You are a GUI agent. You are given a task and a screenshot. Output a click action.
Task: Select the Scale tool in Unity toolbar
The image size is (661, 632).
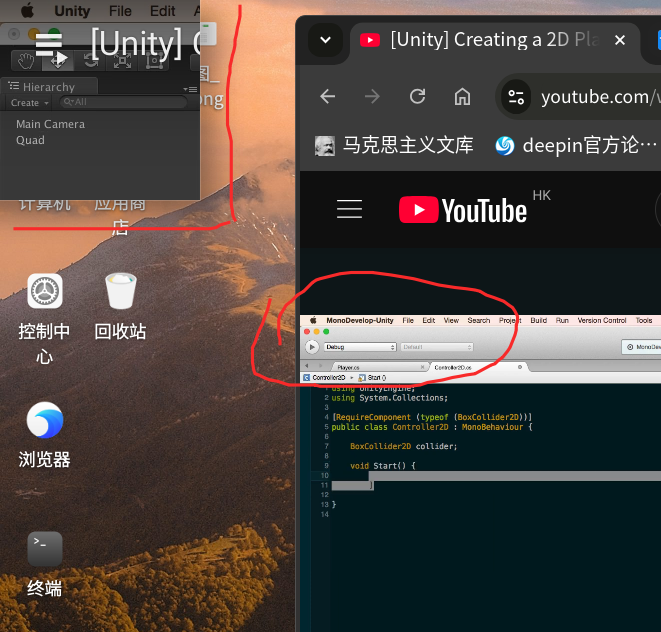122,61
